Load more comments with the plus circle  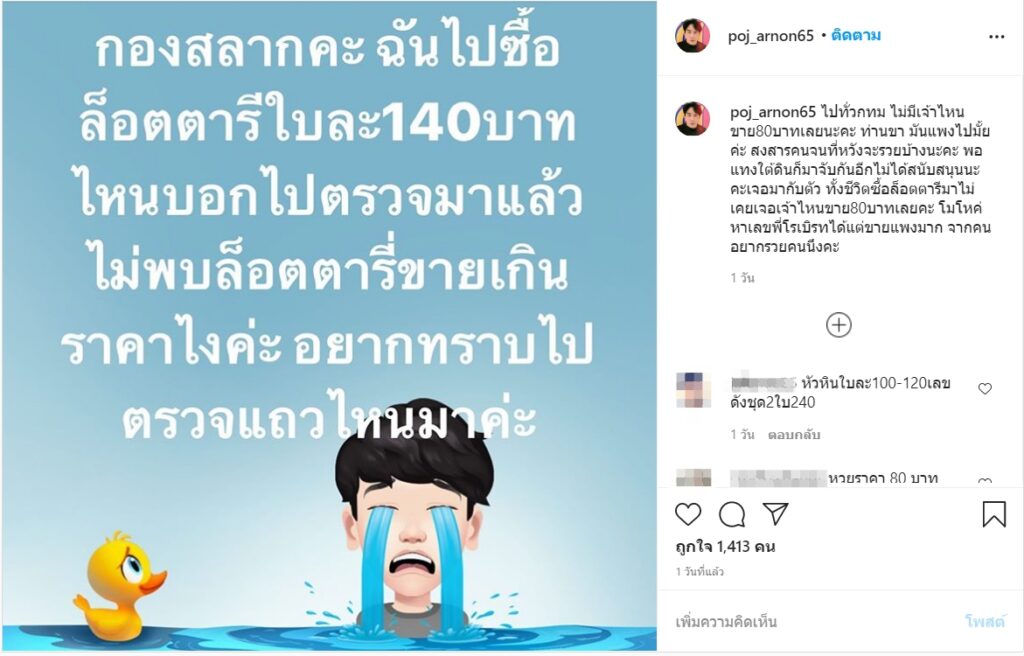pyautogui.click(x=839, y=325)
